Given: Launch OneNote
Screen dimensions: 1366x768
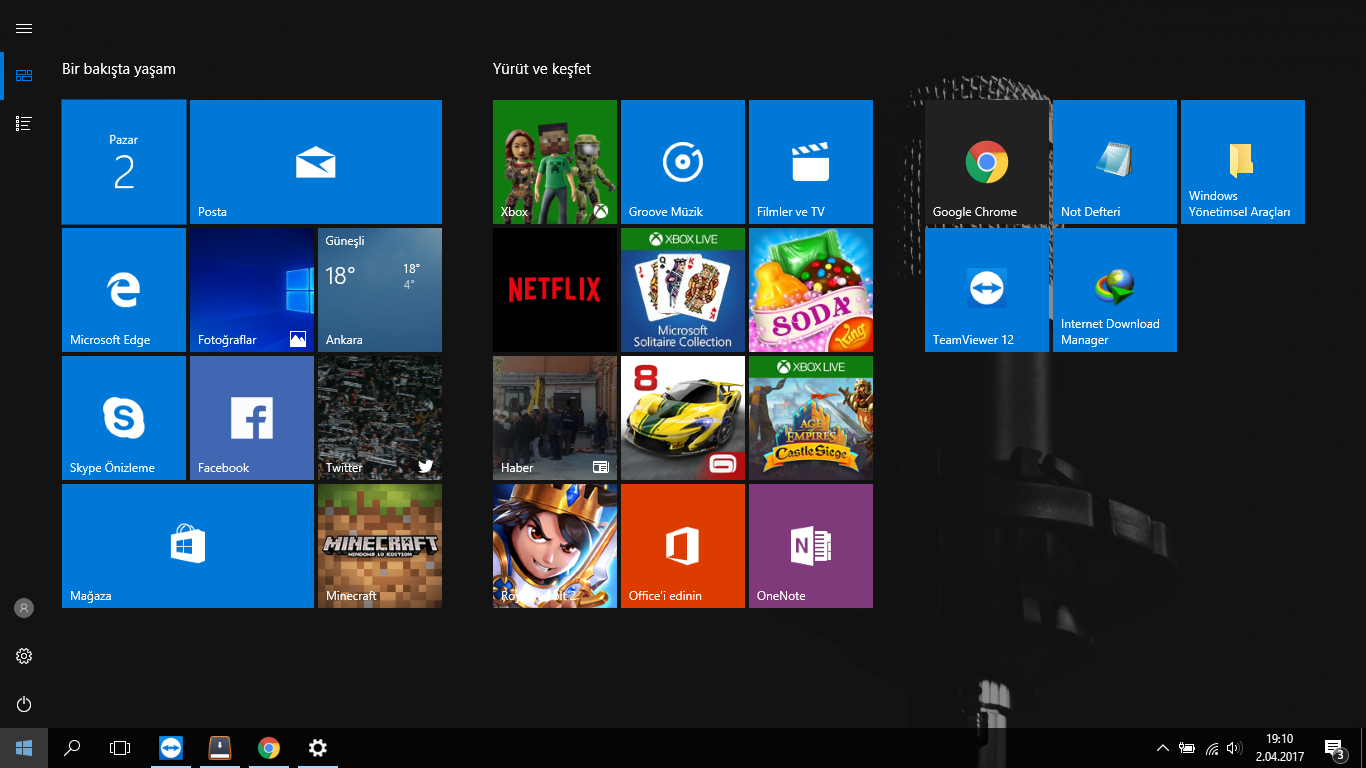Looking at the screenshot, I should tap(810, 545).
